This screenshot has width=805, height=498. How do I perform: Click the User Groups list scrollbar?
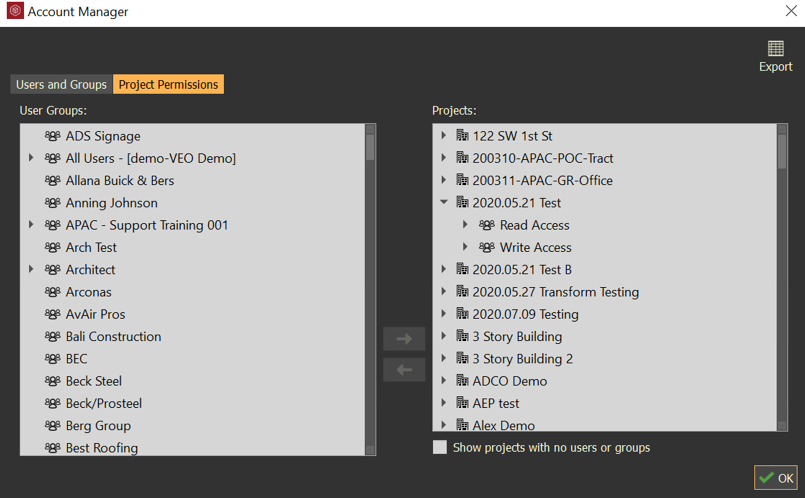[x=370, y=290]
